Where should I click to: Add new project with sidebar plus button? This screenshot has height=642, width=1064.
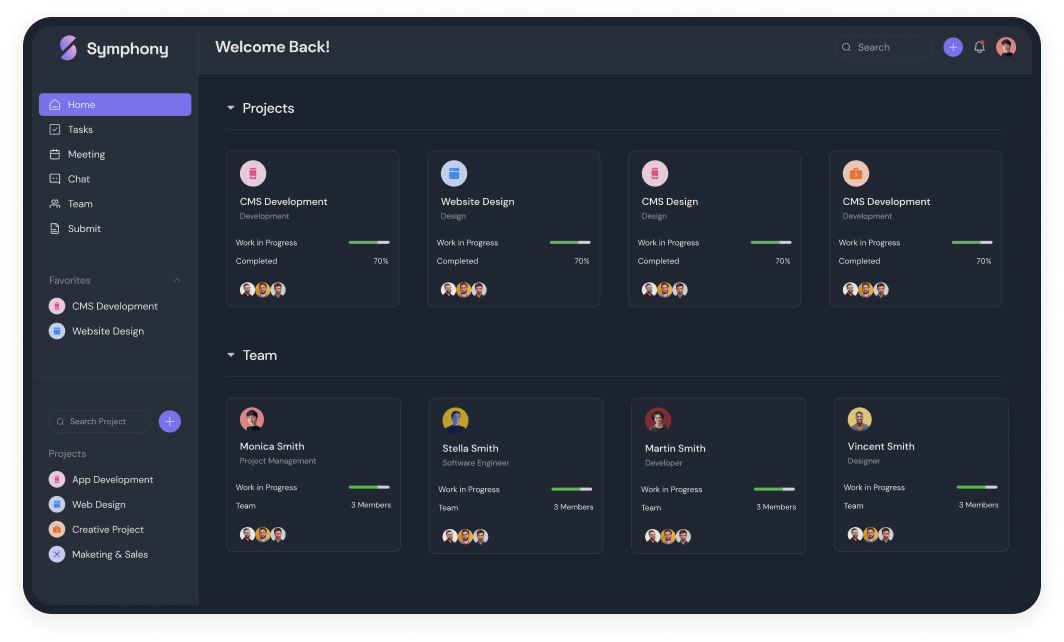pos(170,421)
